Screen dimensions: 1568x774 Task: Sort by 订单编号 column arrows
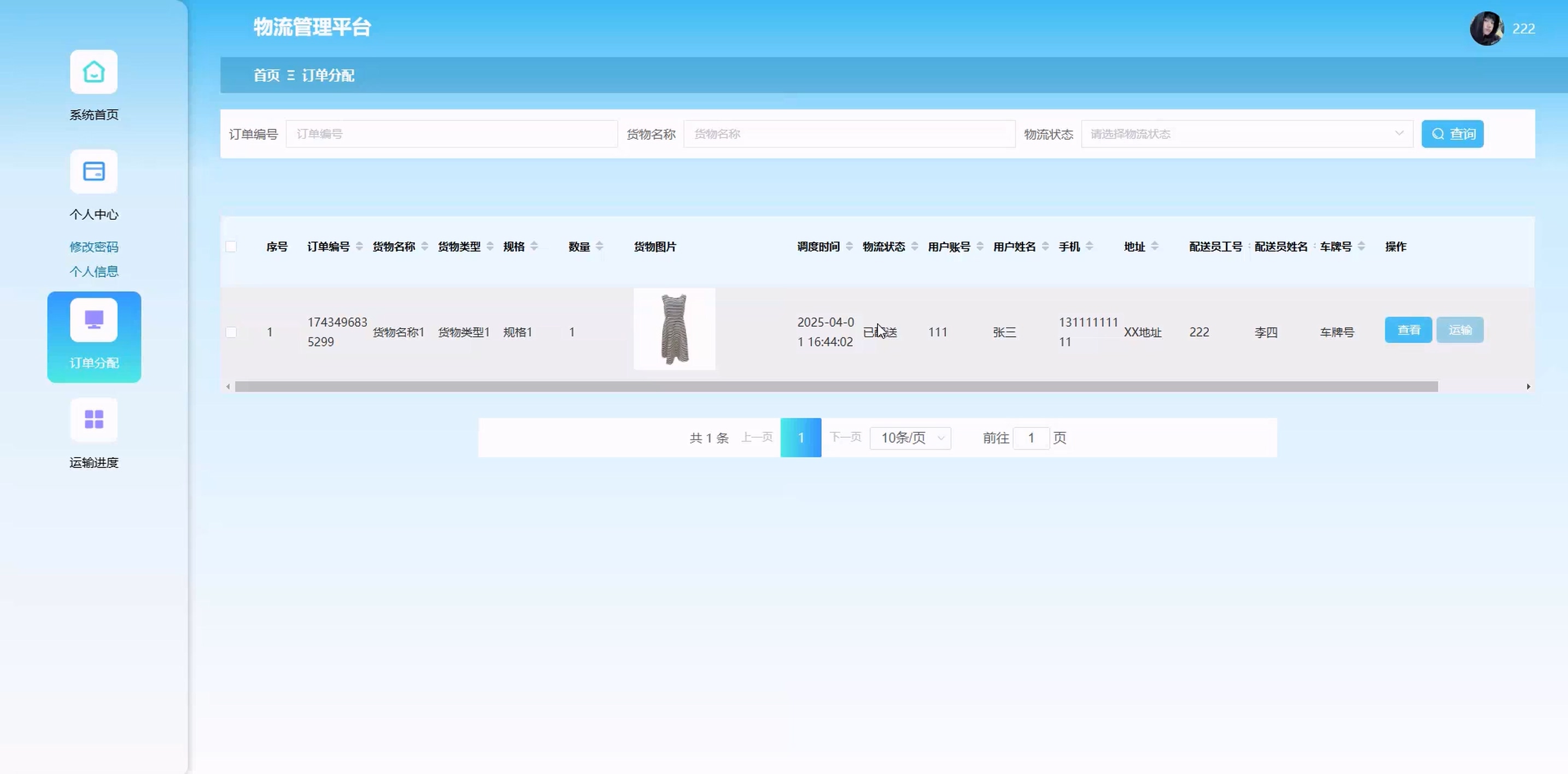(359, 247)
